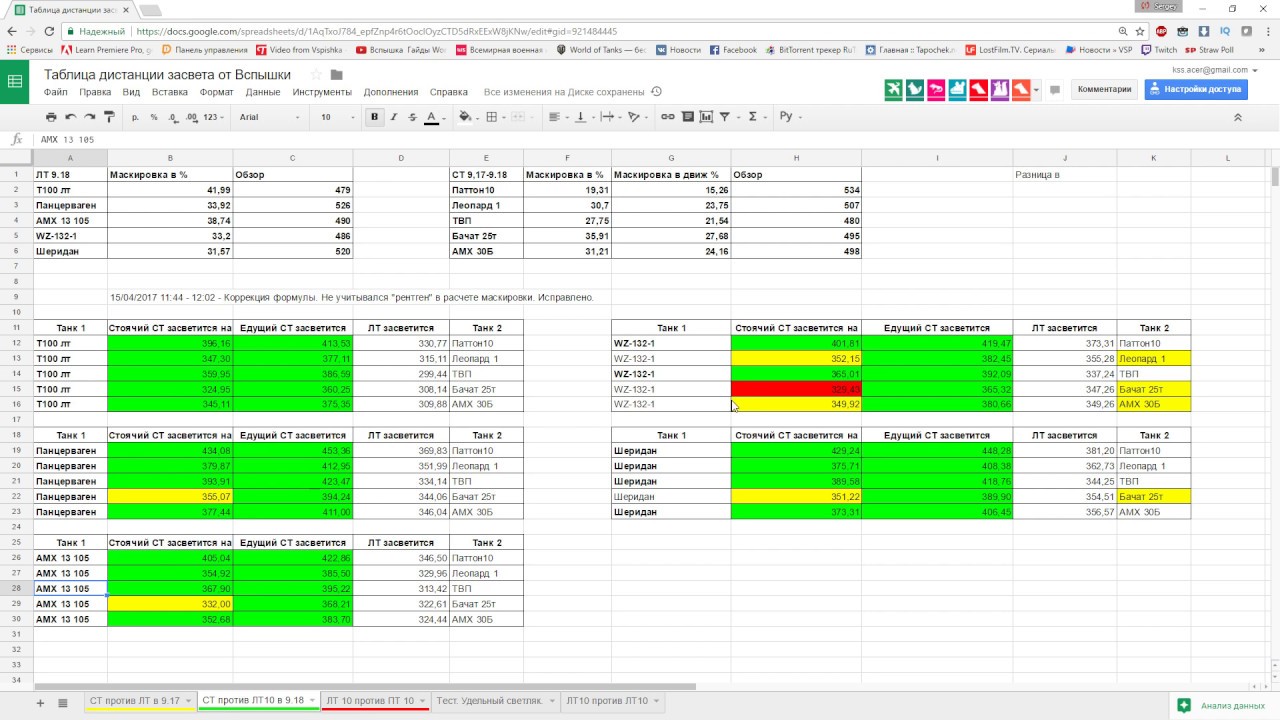
Task: Star the spreadsheet document title
Action: click(316, 74)
